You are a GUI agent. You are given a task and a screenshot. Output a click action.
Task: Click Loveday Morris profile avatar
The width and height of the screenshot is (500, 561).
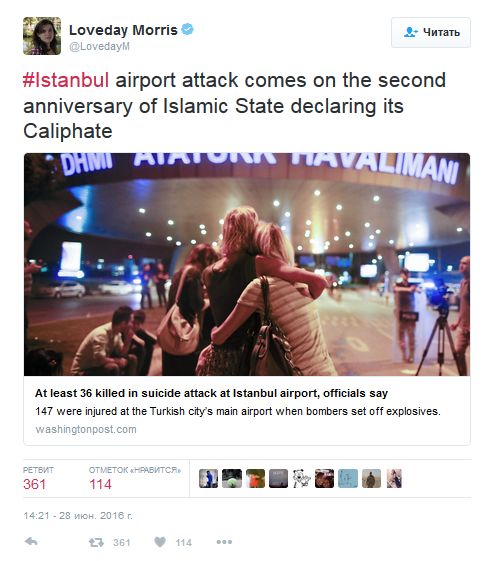(42, 36)
